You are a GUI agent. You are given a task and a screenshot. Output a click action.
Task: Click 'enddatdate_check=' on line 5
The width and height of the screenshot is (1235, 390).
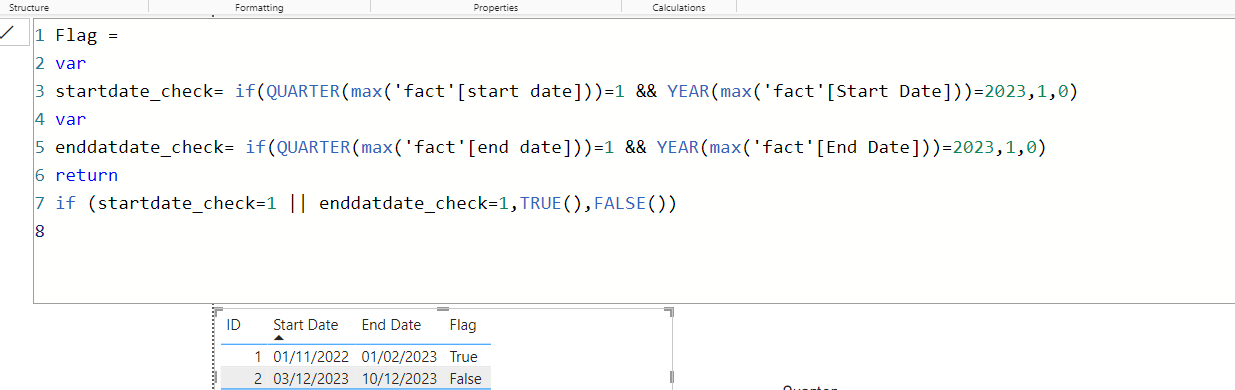145,148
